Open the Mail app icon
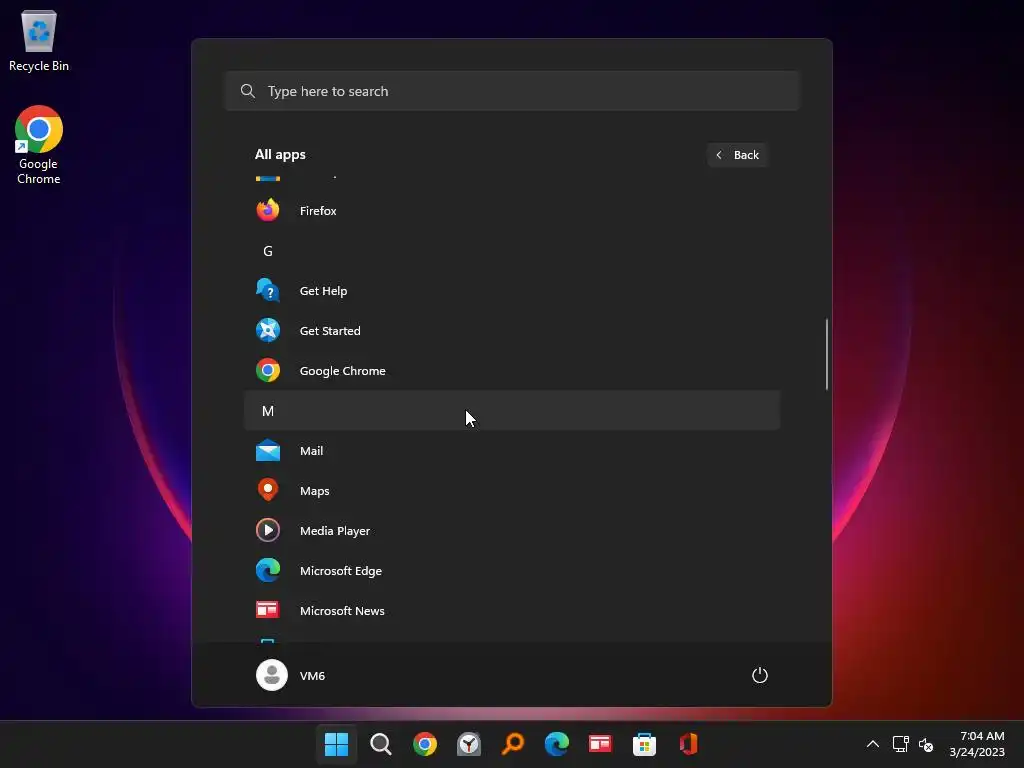The image size is (1024, 768). [268, 451]
